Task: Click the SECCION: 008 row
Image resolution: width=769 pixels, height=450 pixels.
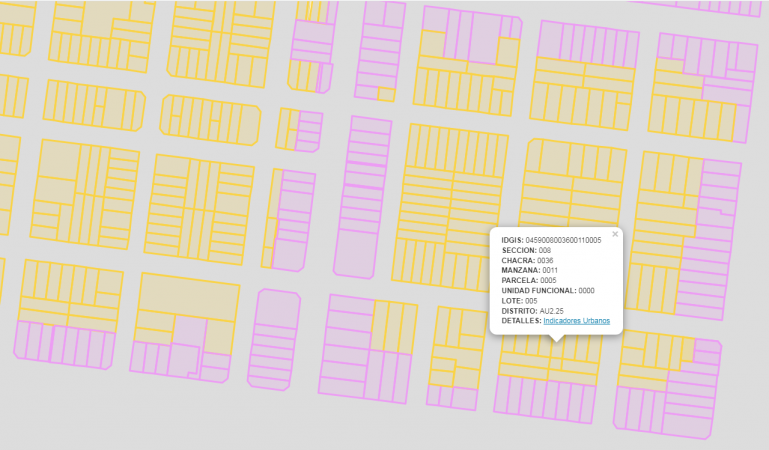Action: tap(527, 250)
